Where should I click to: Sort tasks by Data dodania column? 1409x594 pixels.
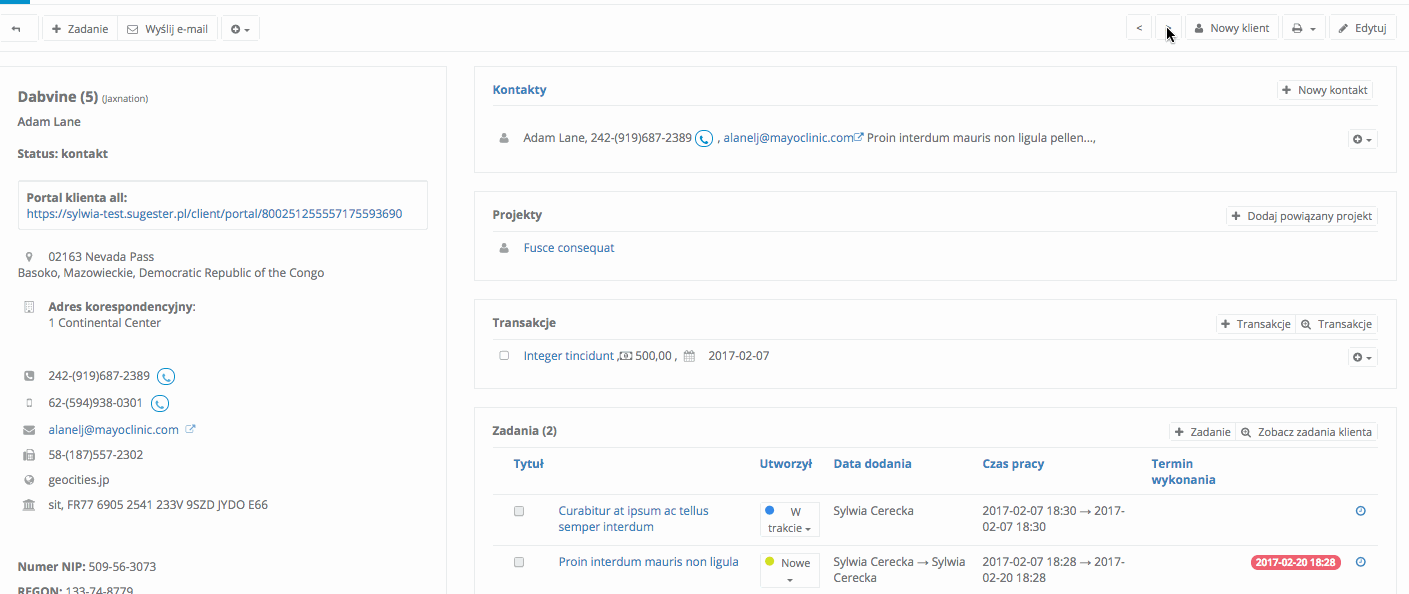click(872, 464)
